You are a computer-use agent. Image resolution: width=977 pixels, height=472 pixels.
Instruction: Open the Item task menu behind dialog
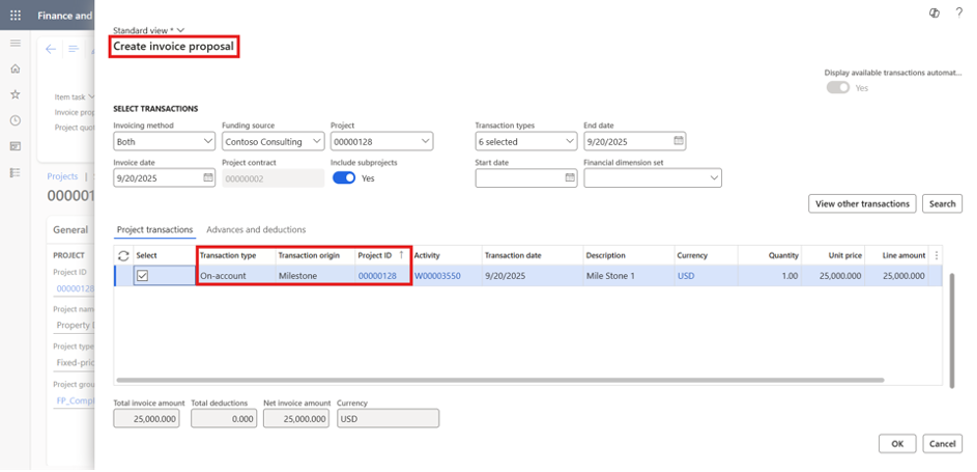74,97
